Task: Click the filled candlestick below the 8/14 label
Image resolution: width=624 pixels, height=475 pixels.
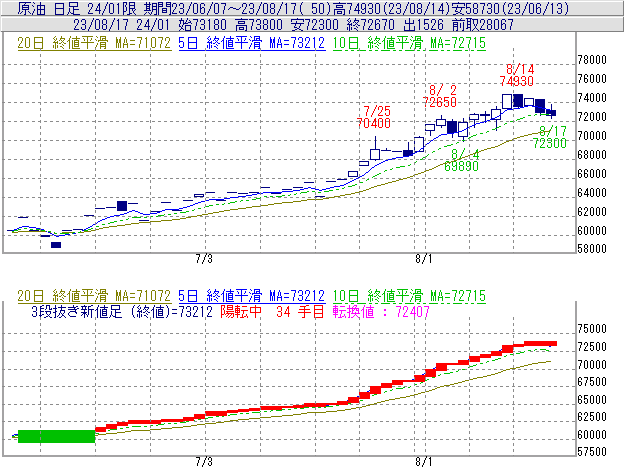Action: click(518, 101)
